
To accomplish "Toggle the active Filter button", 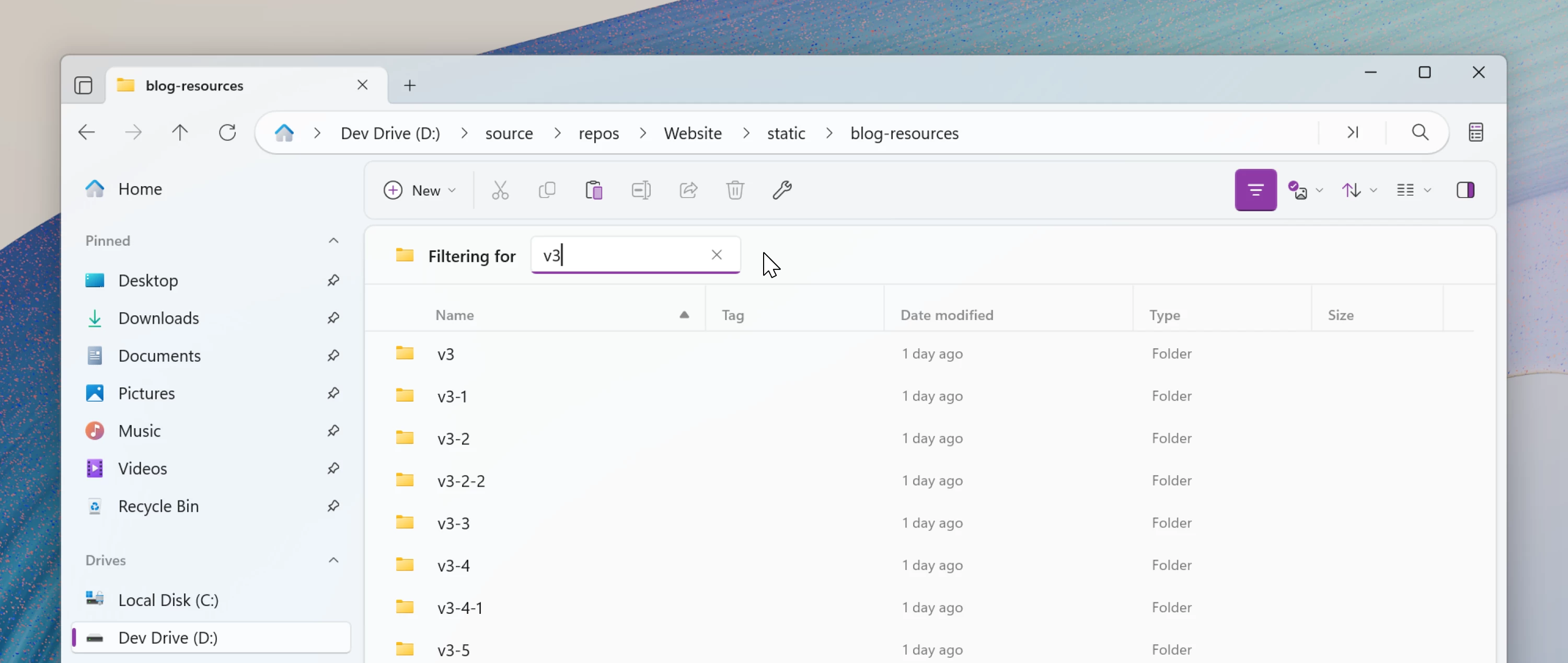I will (x=1255, y=190).
